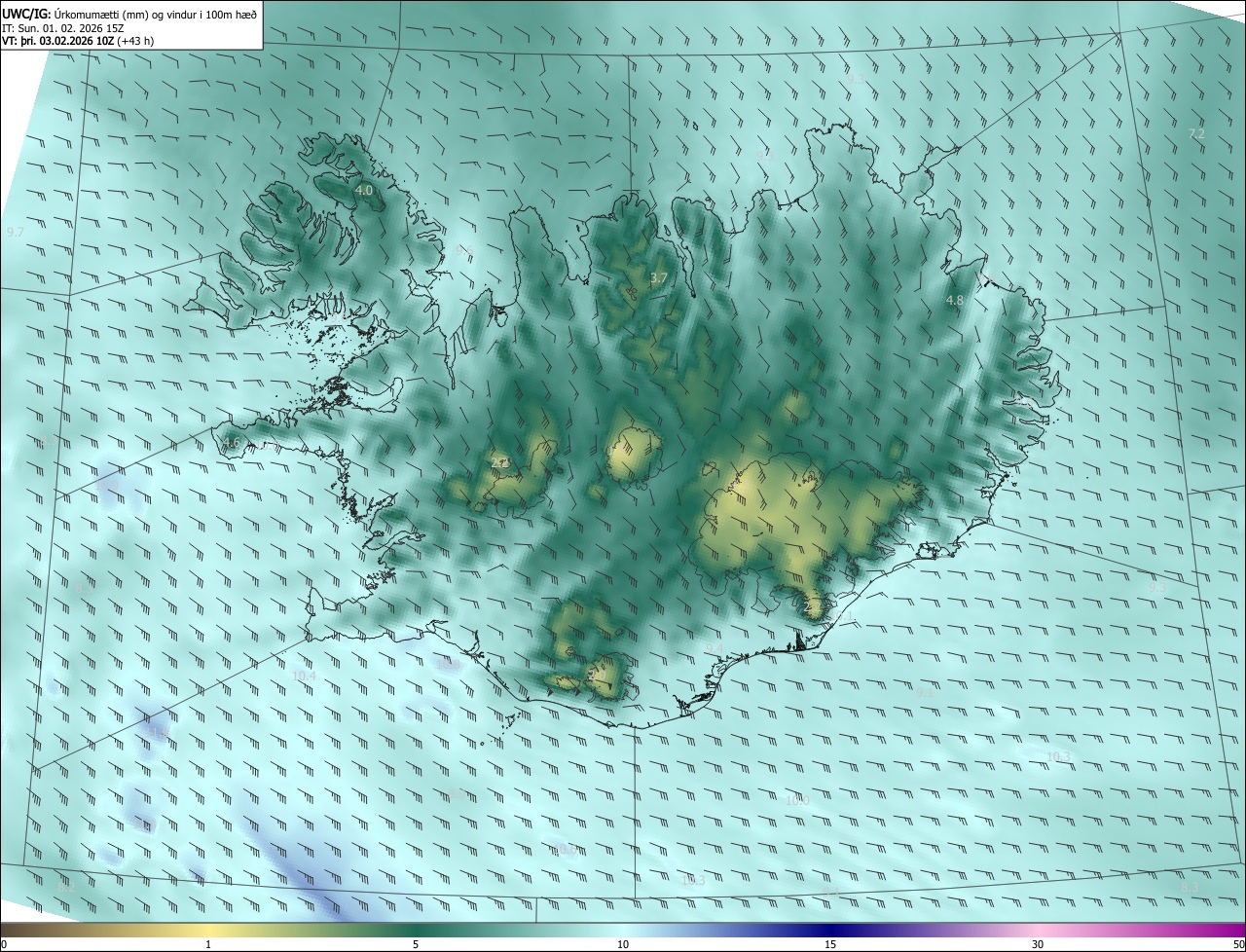Screen dimensions: 1246x952
Task: Click the '10.8' value on the map
Action: (448, 665)
